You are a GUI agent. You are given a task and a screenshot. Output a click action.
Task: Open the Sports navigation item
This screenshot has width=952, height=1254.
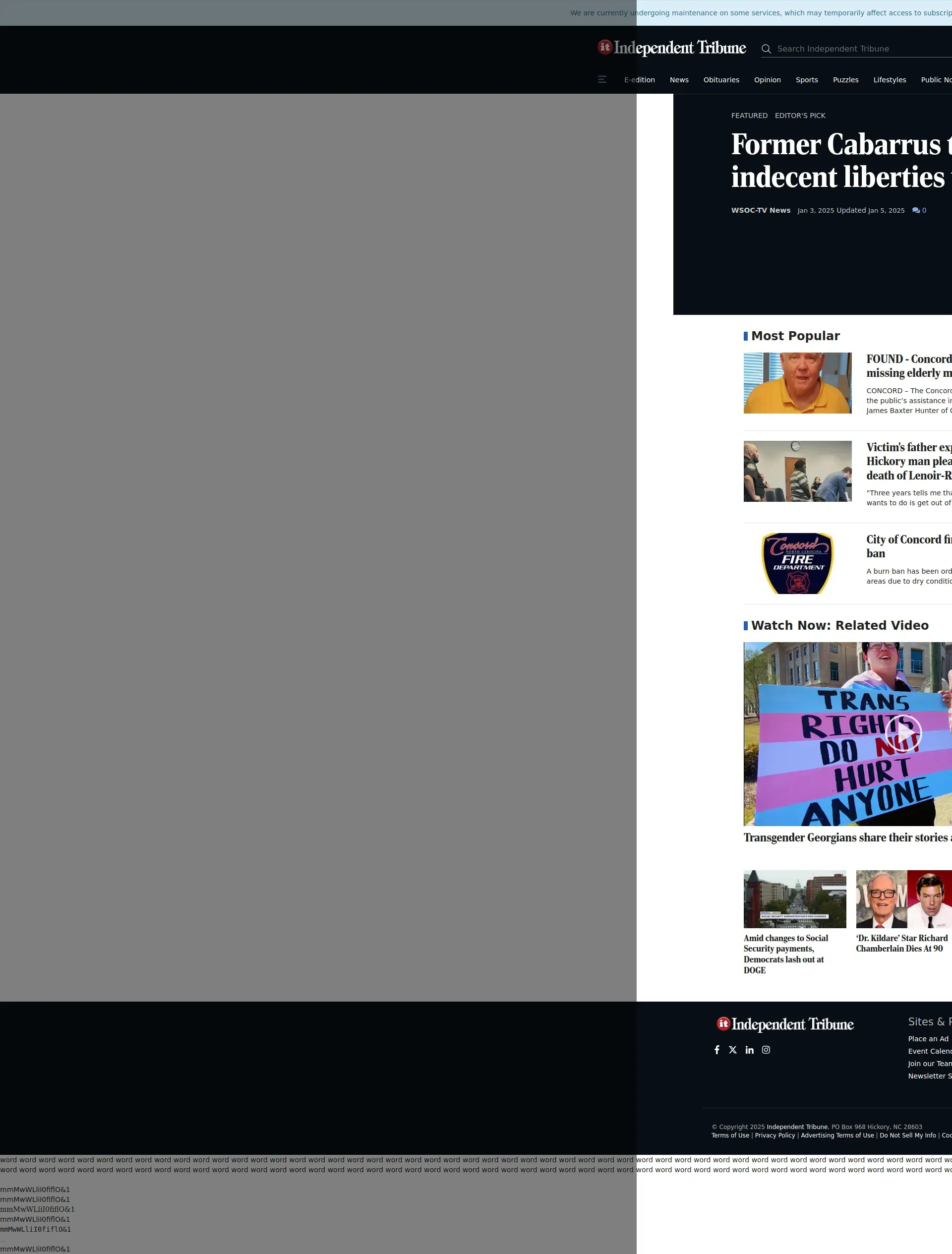(x=806, y=80)
